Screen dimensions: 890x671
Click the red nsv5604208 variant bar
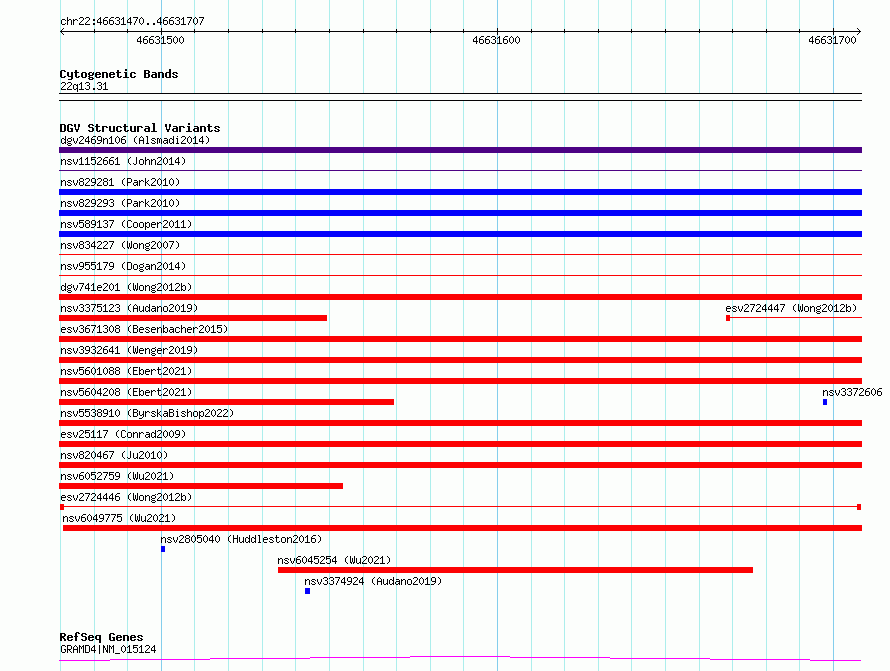[x=226, y=402]
